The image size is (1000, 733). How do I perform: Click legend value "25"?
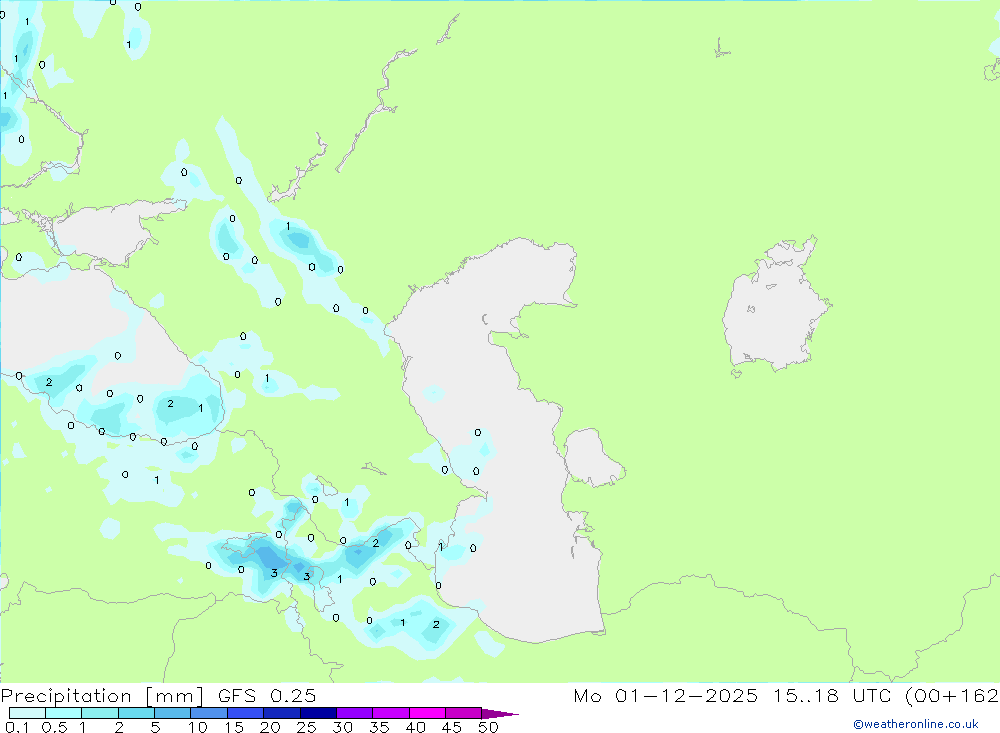(307, 727)
